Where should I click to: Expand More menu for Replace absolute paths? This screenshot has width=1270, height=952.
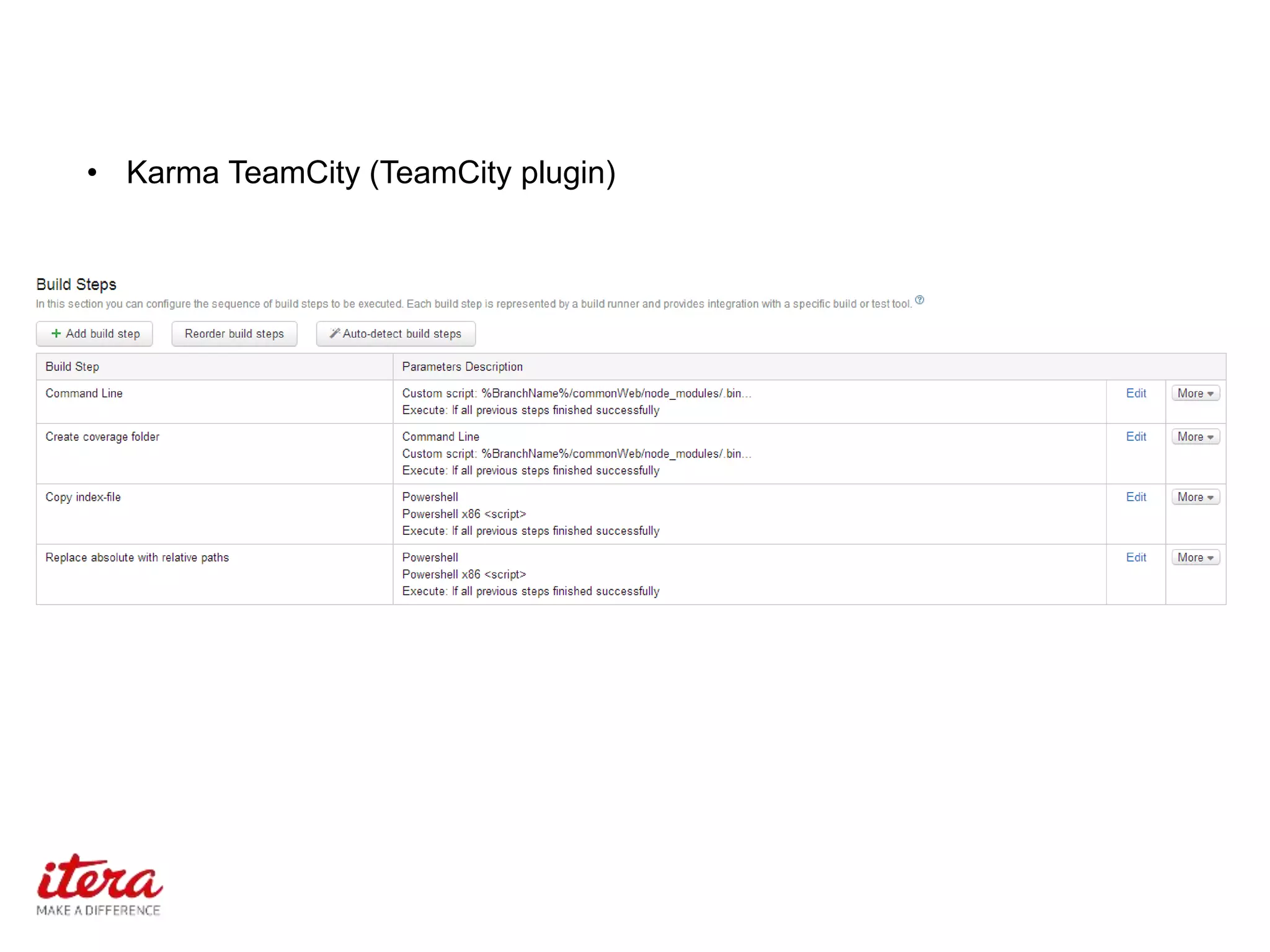(x=1195, y=557)
